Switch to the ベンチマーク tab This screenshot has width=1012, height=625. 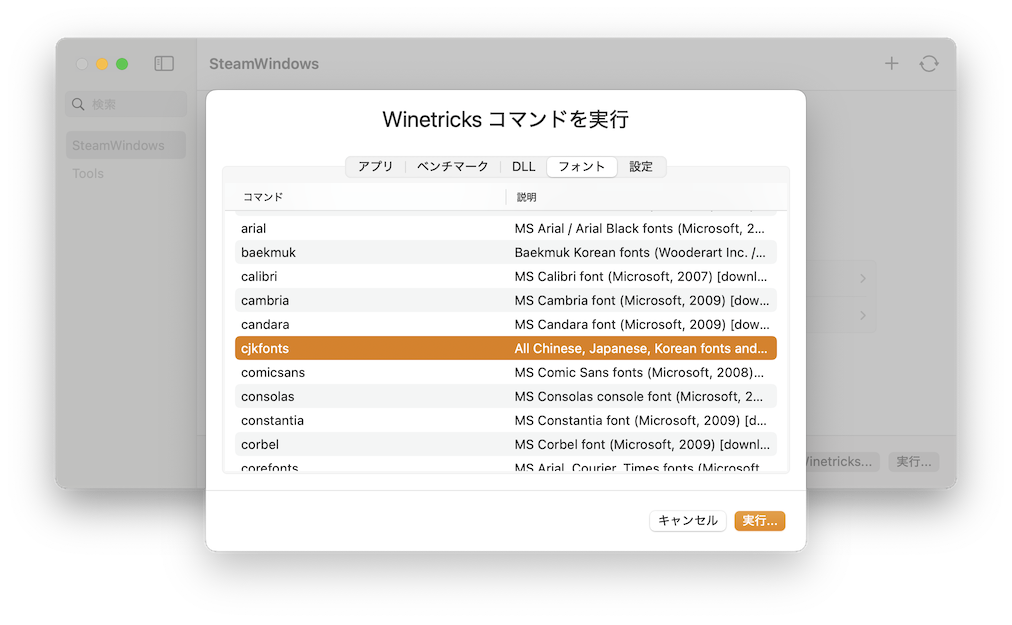coord(452,167)
